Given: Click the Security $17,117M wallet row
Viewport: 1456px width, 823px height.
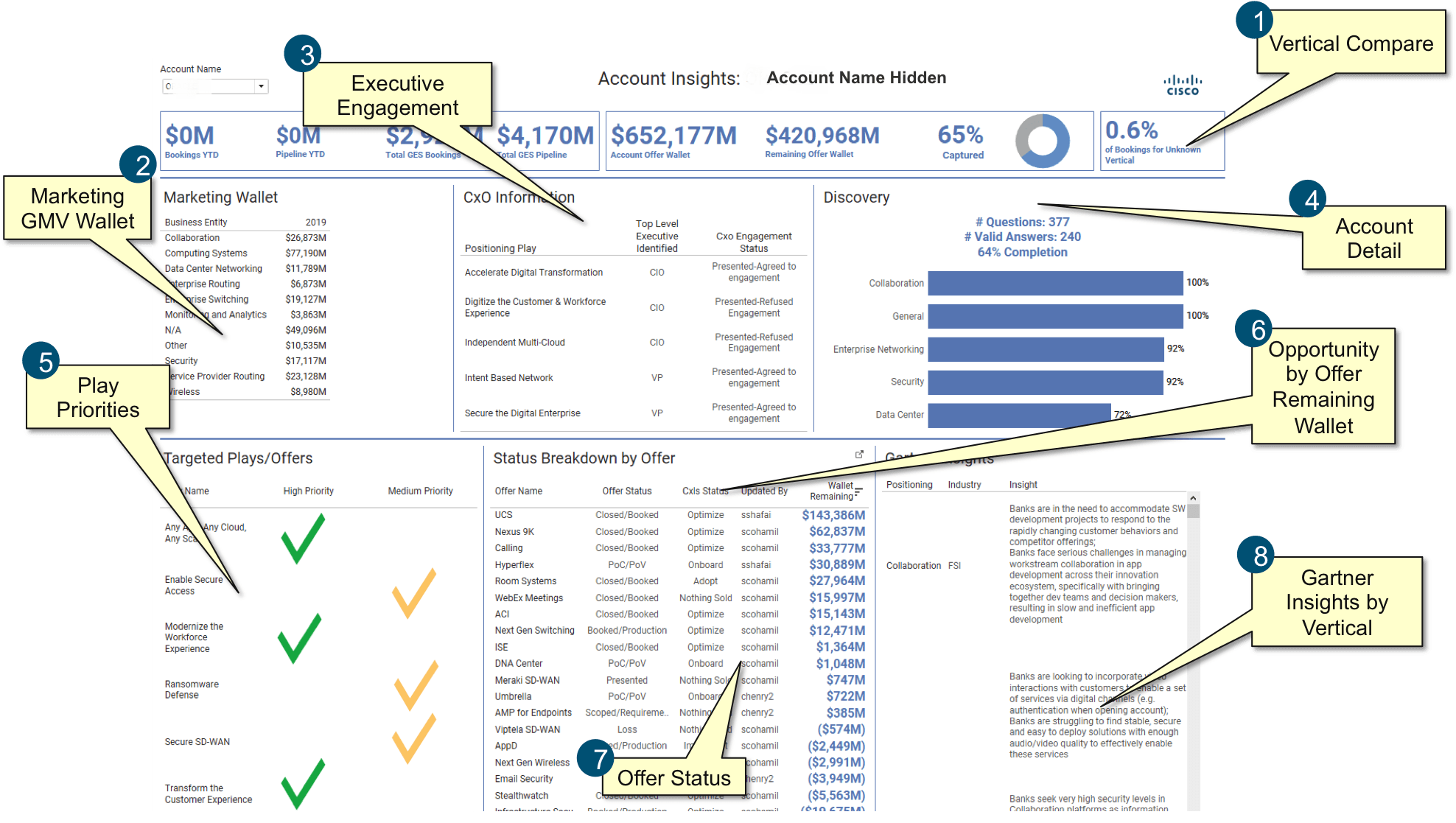Looking at the screenshot, I should click(245, 361).
